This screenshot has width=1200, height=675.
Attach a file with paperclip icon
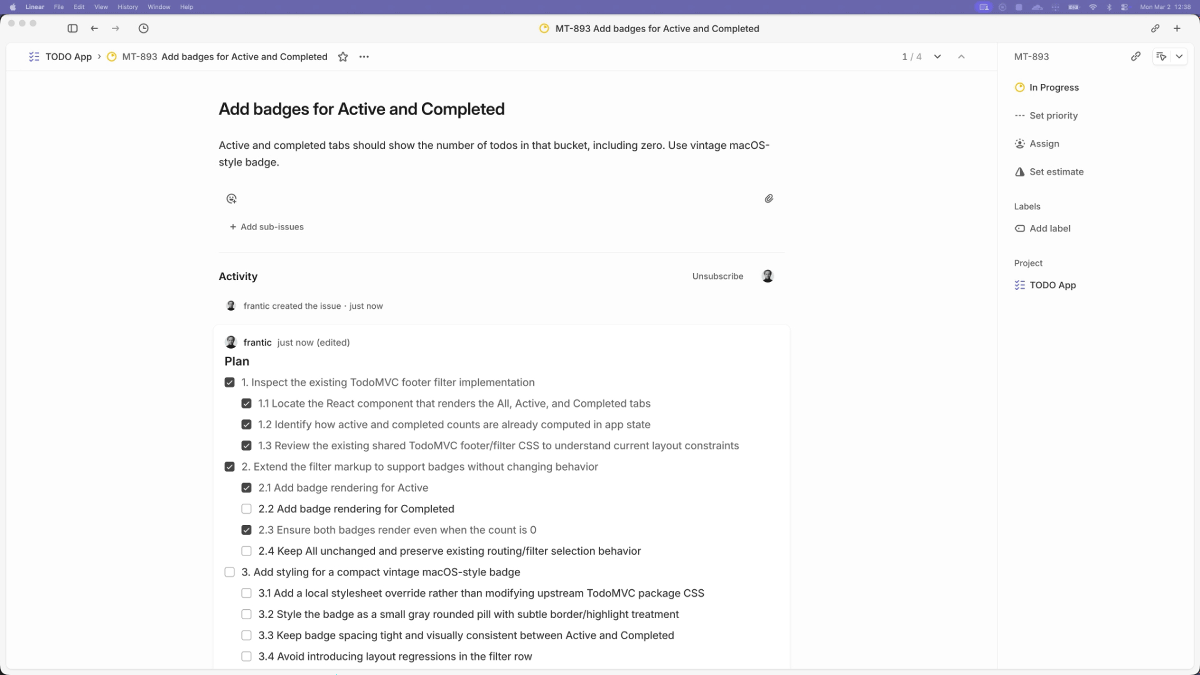pyautogui.click(x=769, y=199)
